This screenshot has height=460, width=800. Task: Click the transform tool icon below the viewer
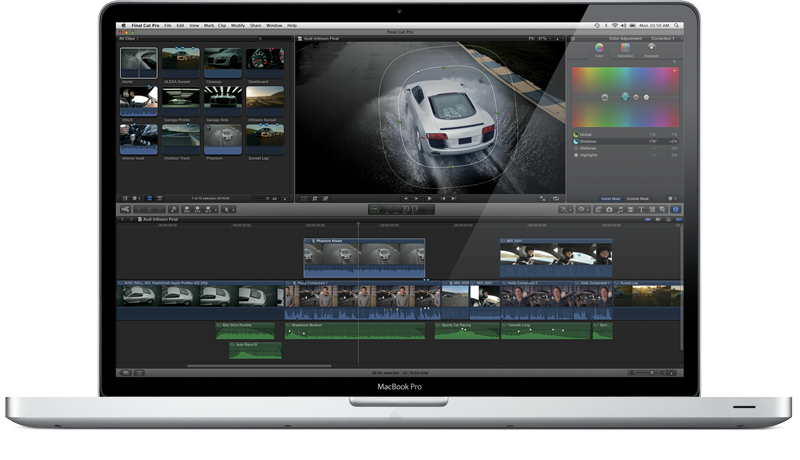pos(304,198)
